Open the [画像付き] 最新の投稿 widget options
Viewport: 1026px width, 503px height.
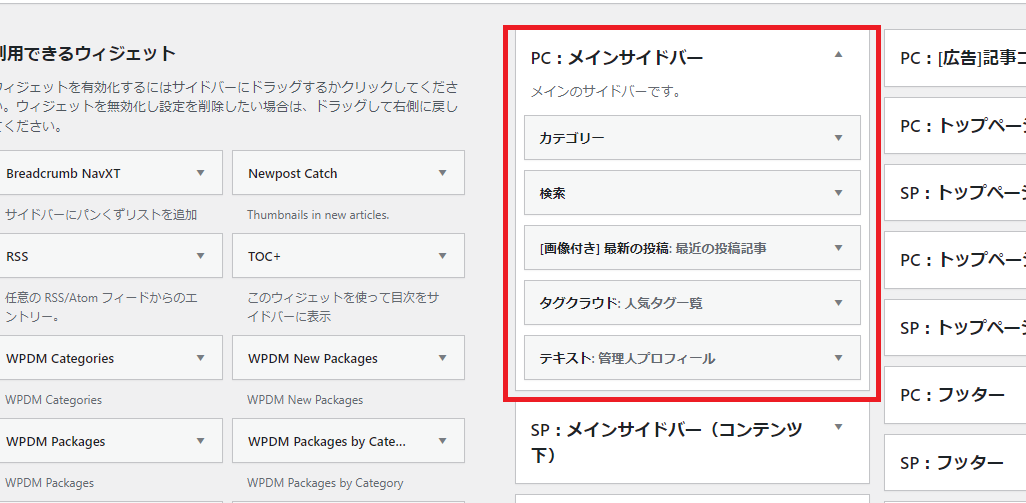838,248
